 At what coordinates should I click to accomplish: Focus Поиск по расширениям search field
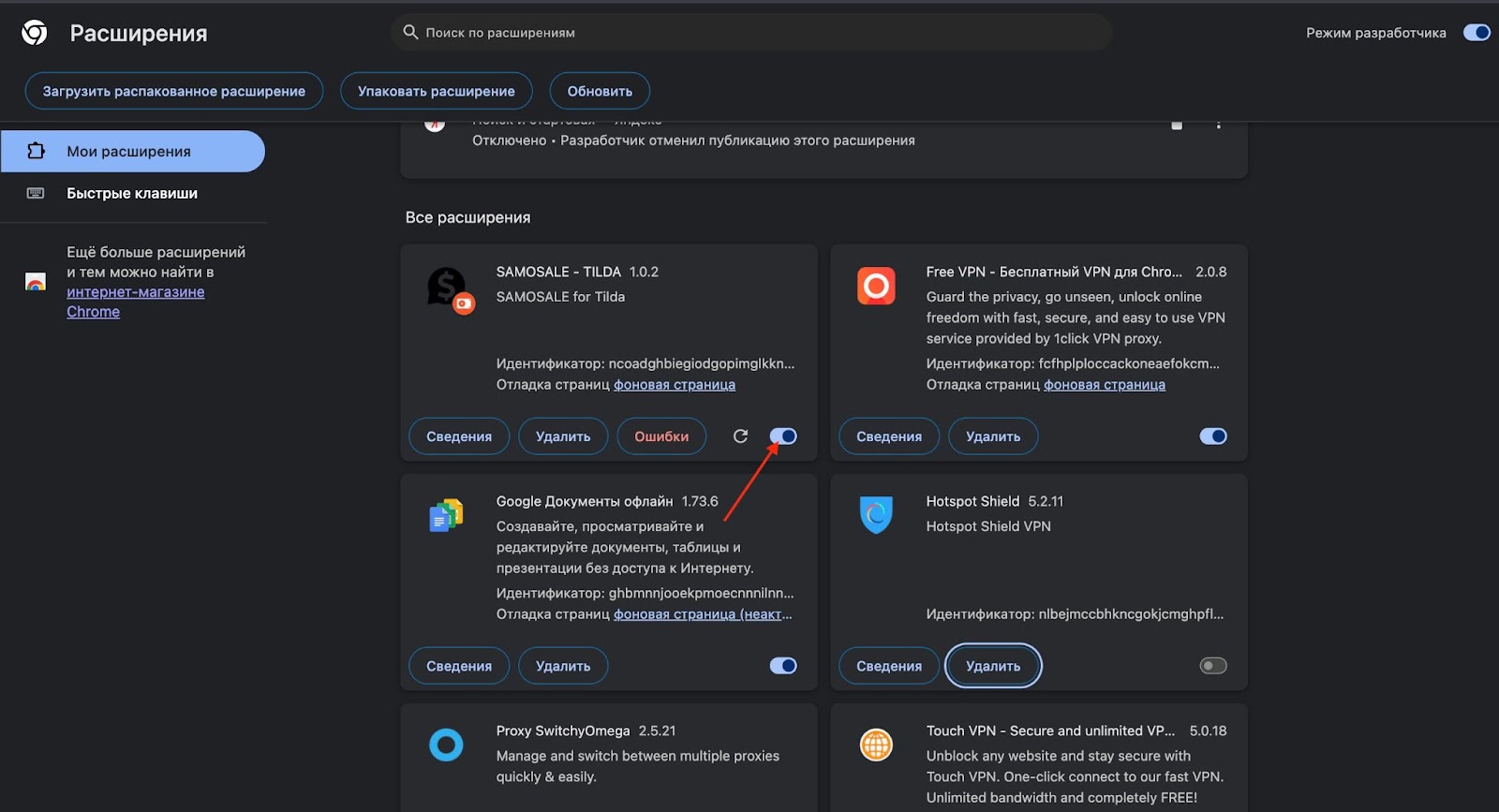[x=751, y=32]
